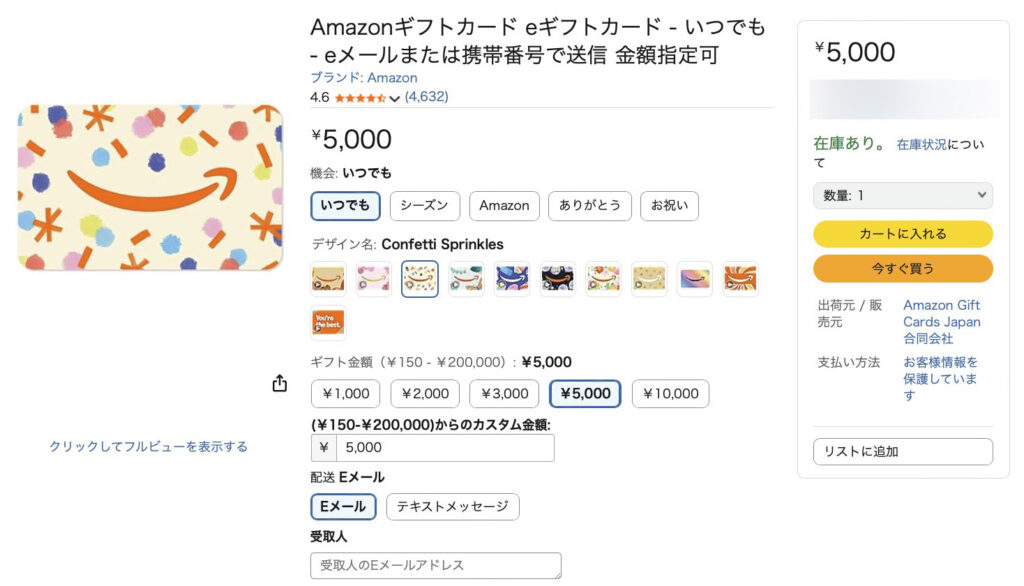Select the ¥3,000 gift amount
The image size is (1024, 586).
click(505, 394)
